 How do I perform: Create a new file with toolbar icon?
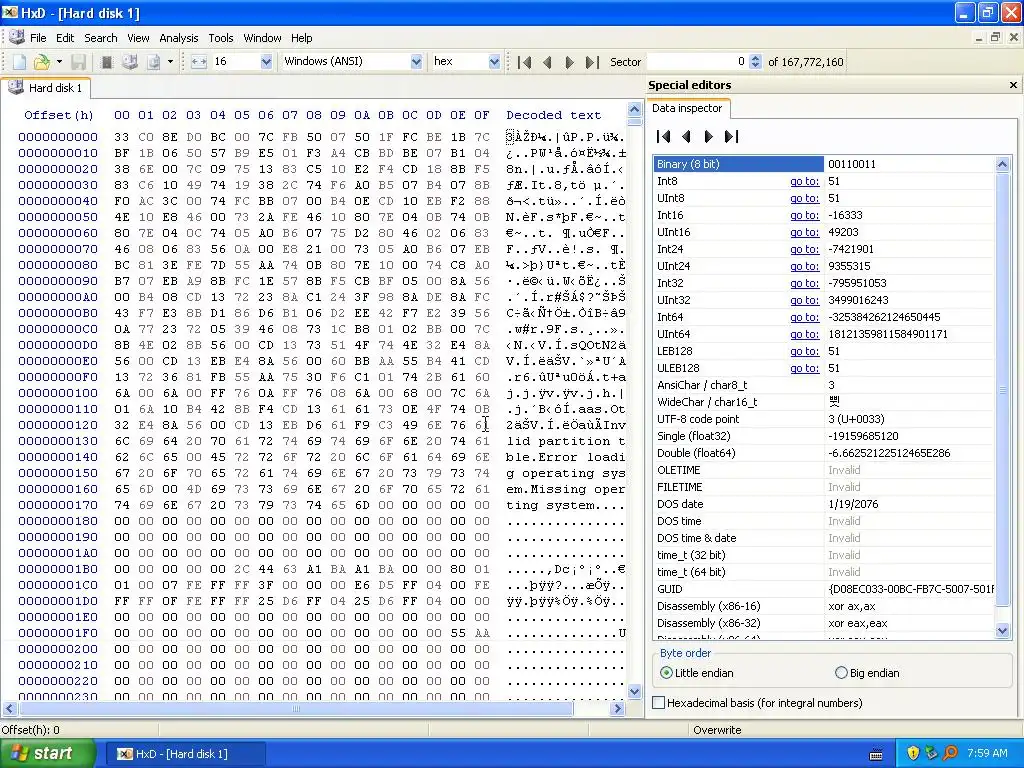pos(20,62)
